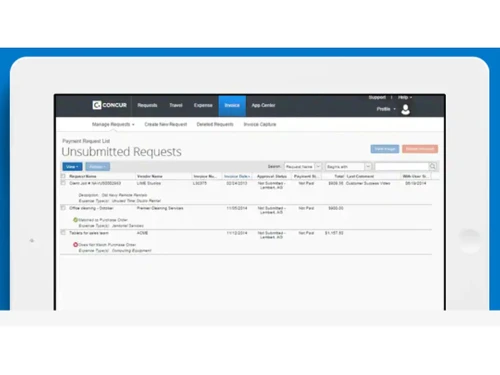
Task: Click the $1,157.53 total amount
Action: pyautogui.click(x=334, y=233)
